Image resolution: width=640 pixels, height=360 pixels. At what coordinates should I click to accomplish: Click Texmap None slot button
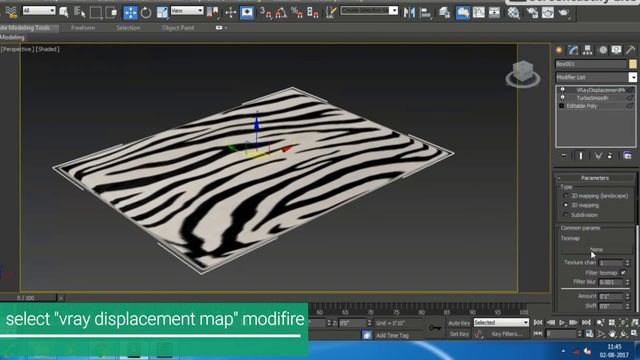coord(596,249)
